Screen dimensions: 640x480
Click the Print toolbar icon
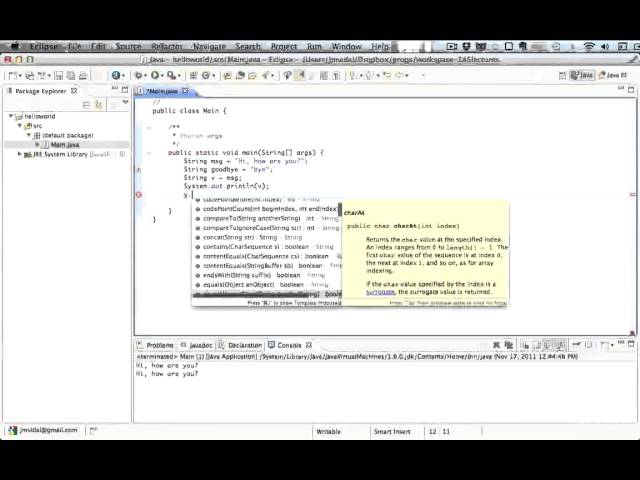83,76
